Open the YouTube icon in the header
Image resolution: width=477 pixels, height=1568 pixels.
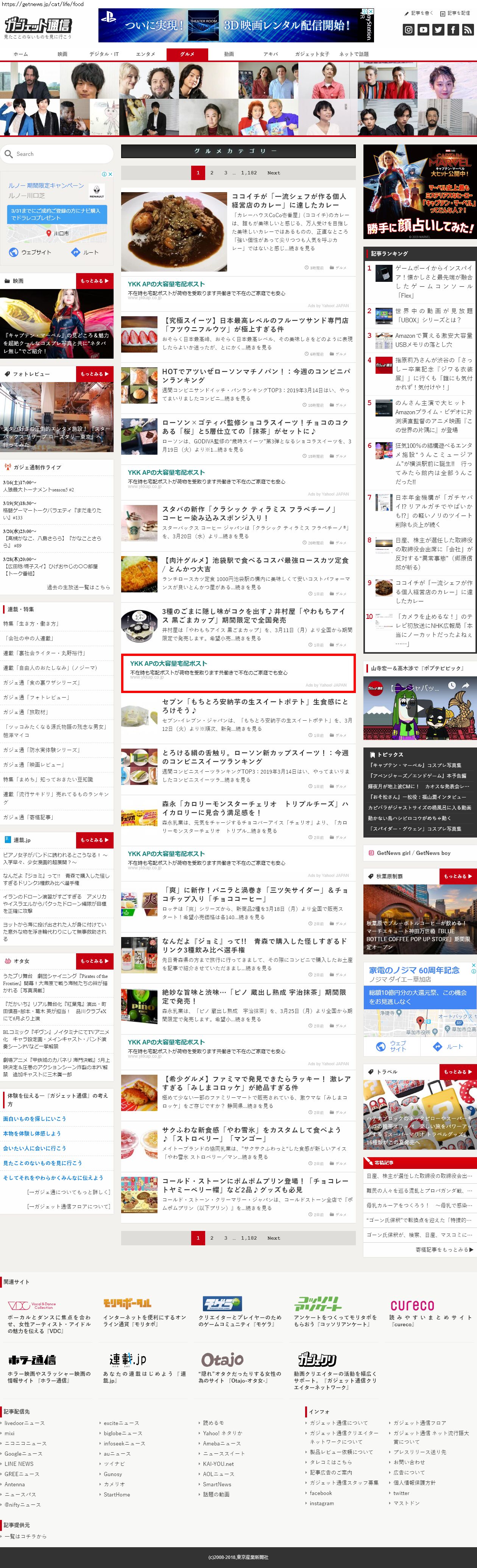point(423,29)
